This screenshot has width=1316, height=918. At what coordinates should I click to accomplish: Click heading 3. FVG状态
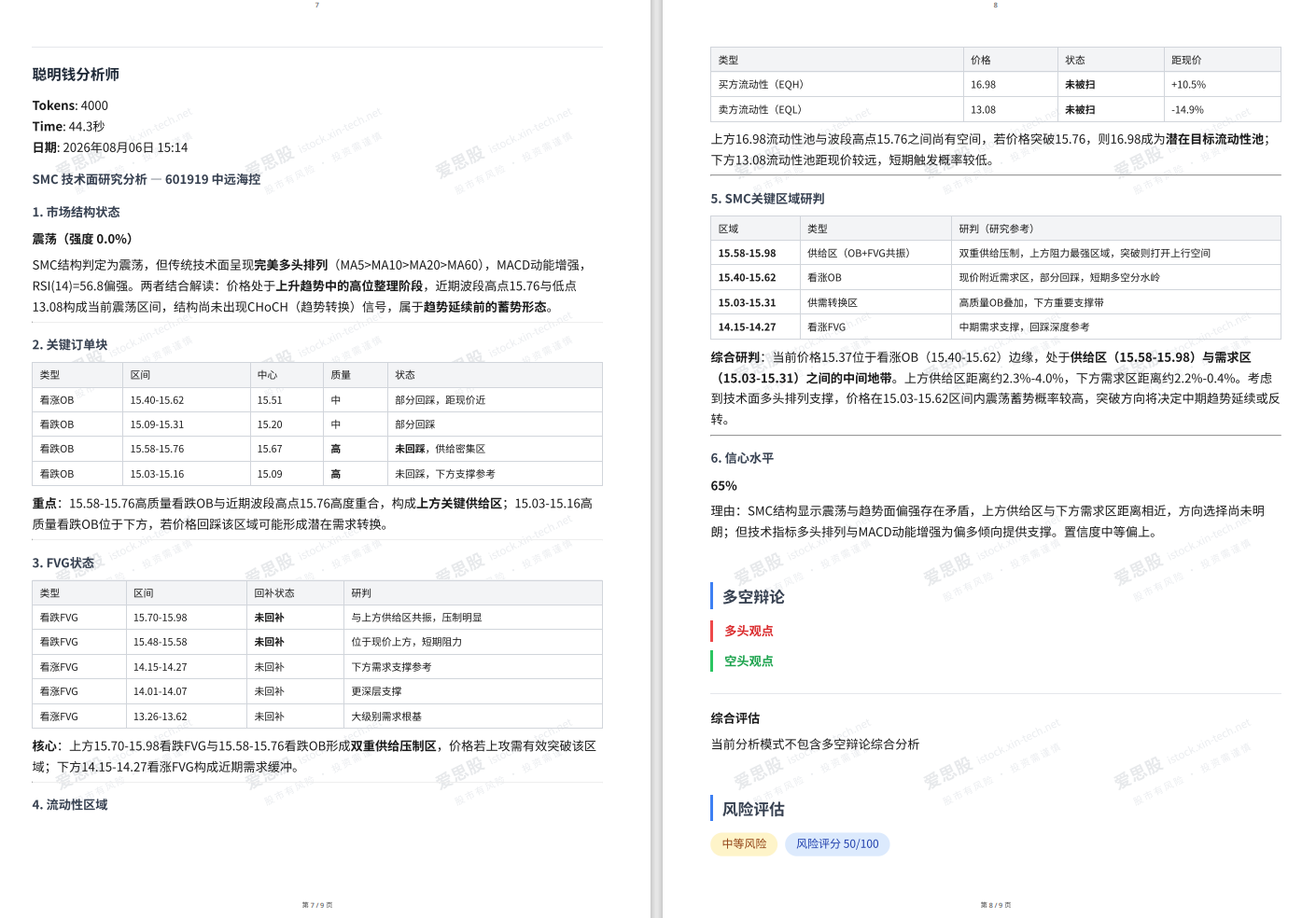point(63,563)
